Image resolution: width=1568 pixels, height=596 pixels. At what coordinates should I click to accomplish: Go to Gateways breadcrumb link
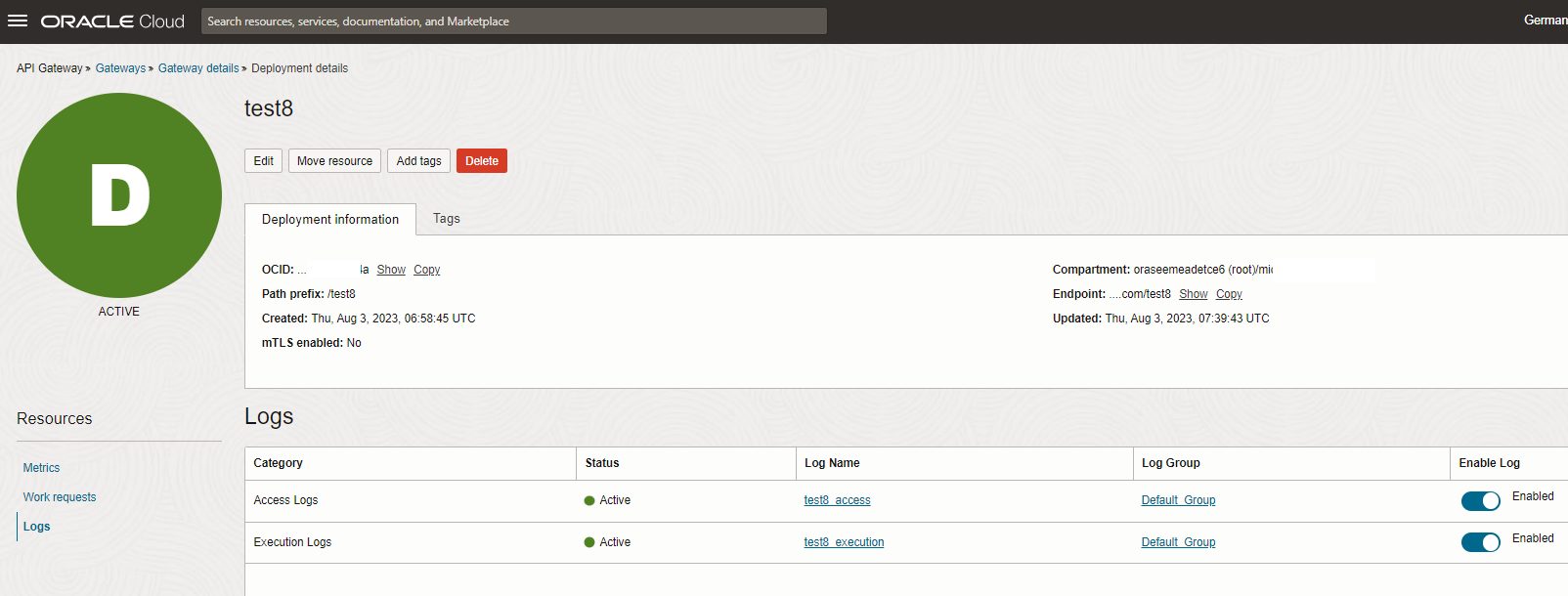click(120, 68)
